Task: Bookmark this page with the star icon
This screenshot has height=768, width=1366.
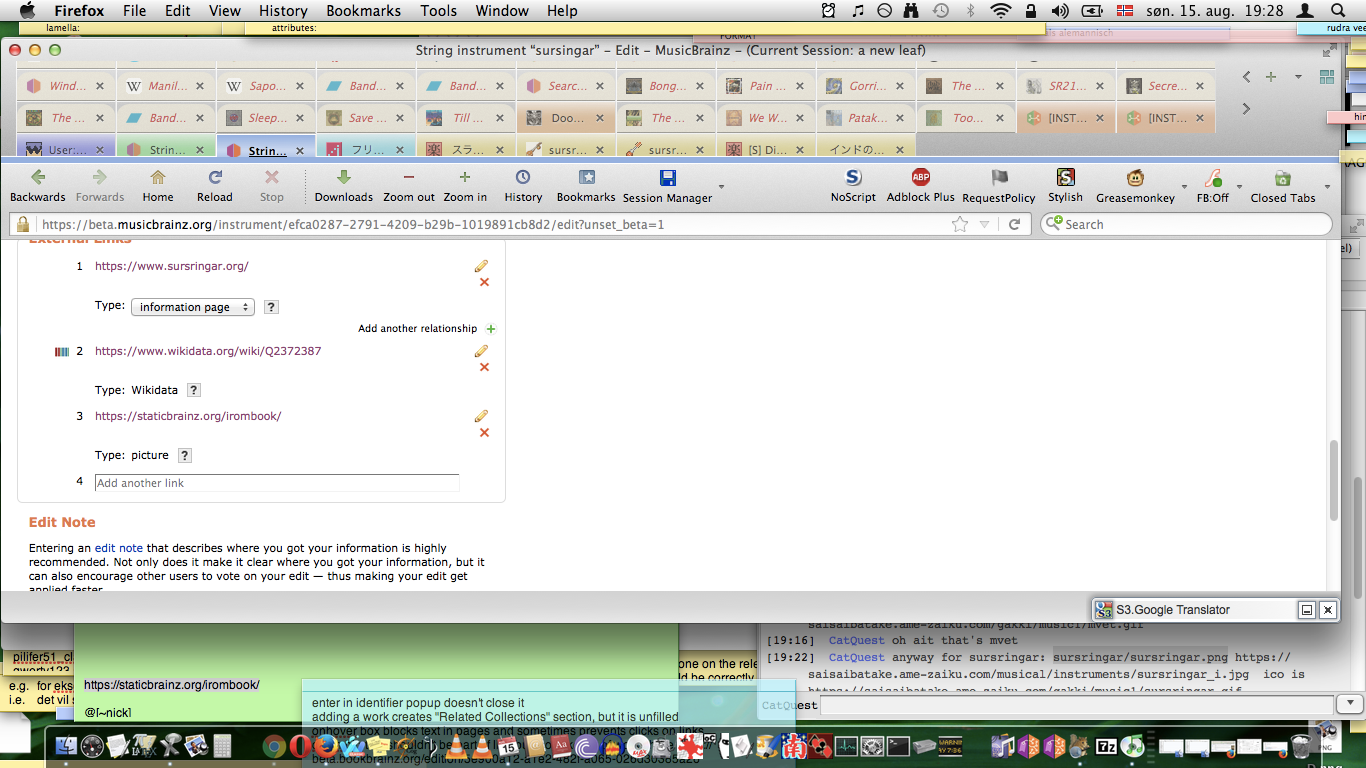Action: (960, 224)
